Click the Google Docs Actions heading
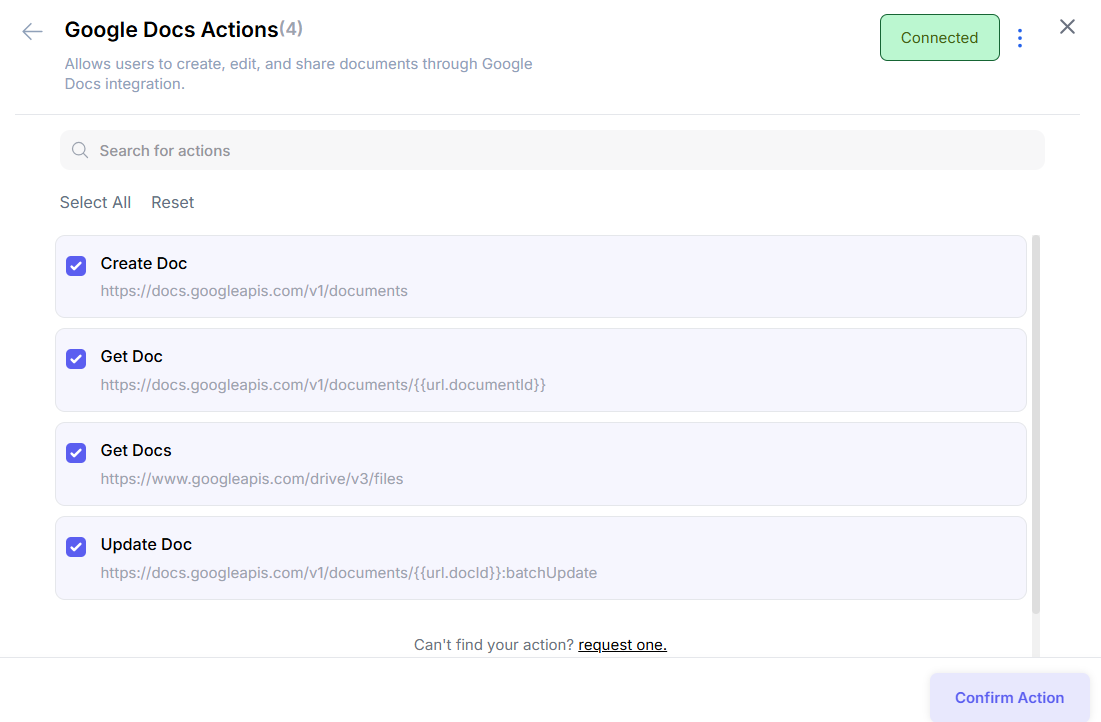1101x722 pixels. tap(171, 29)
